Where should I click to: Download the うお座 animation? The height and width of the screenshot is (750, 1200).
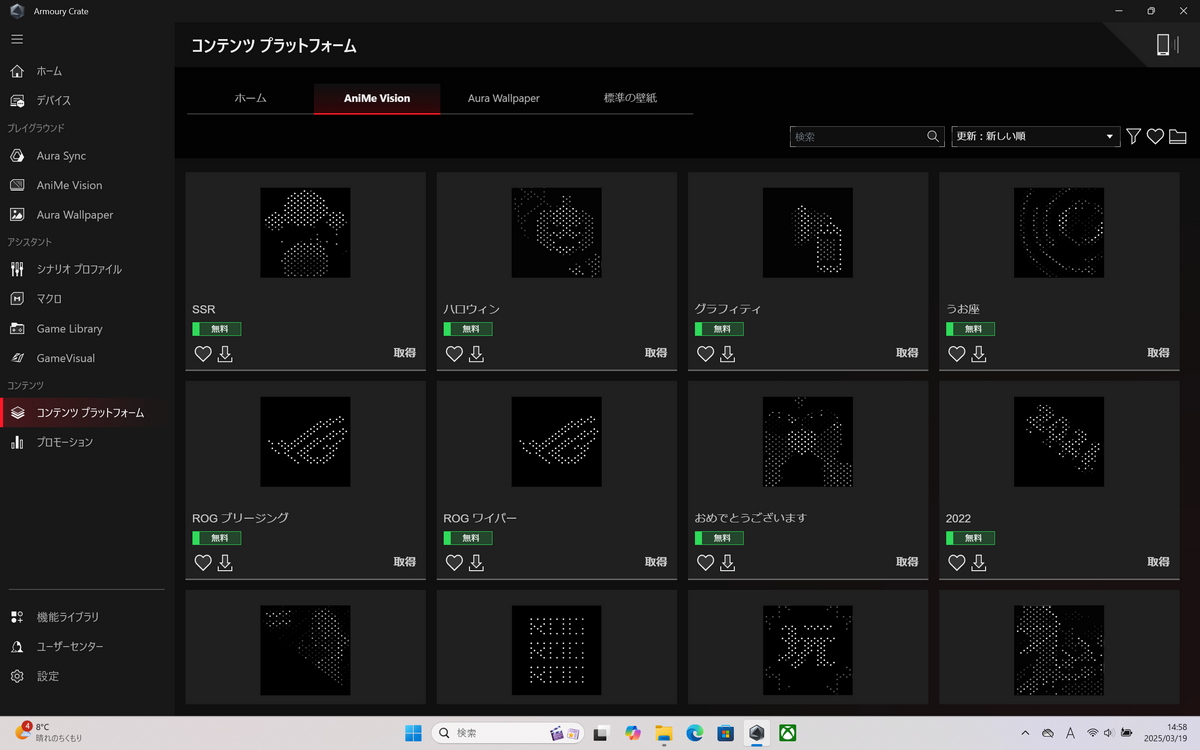[978, 354]
